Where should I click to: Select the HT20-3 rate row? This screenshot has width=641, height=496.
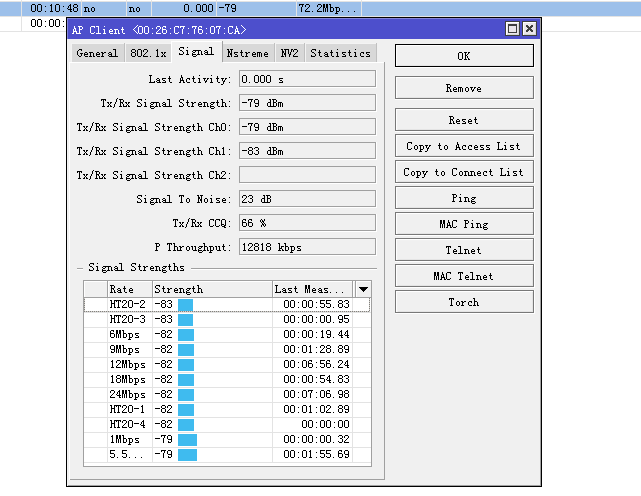coord(227,319)
